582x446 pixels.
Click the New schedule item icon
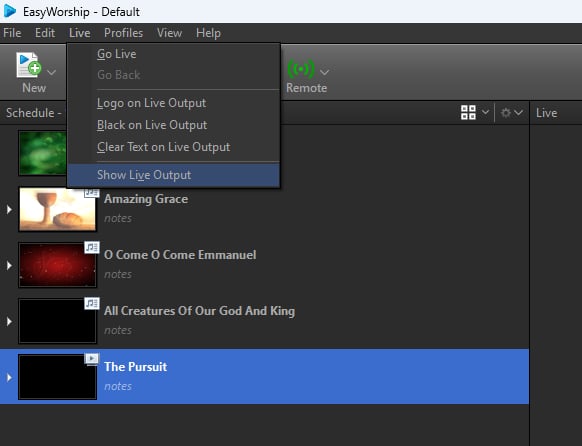click(29, 65)
